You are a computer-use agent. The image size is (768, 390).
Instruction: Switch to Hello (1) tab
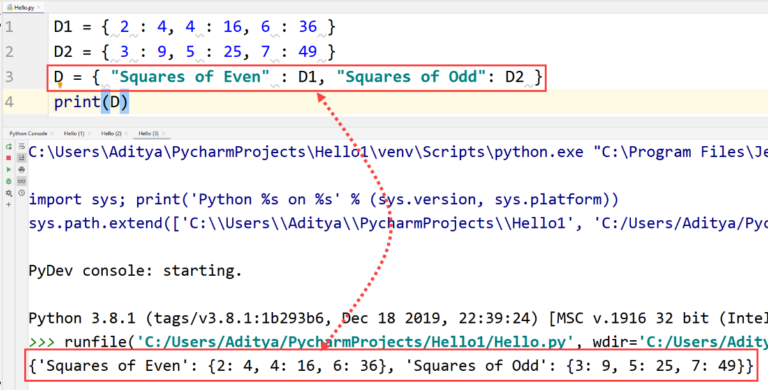pyautogui.click(x=74, y=133)
